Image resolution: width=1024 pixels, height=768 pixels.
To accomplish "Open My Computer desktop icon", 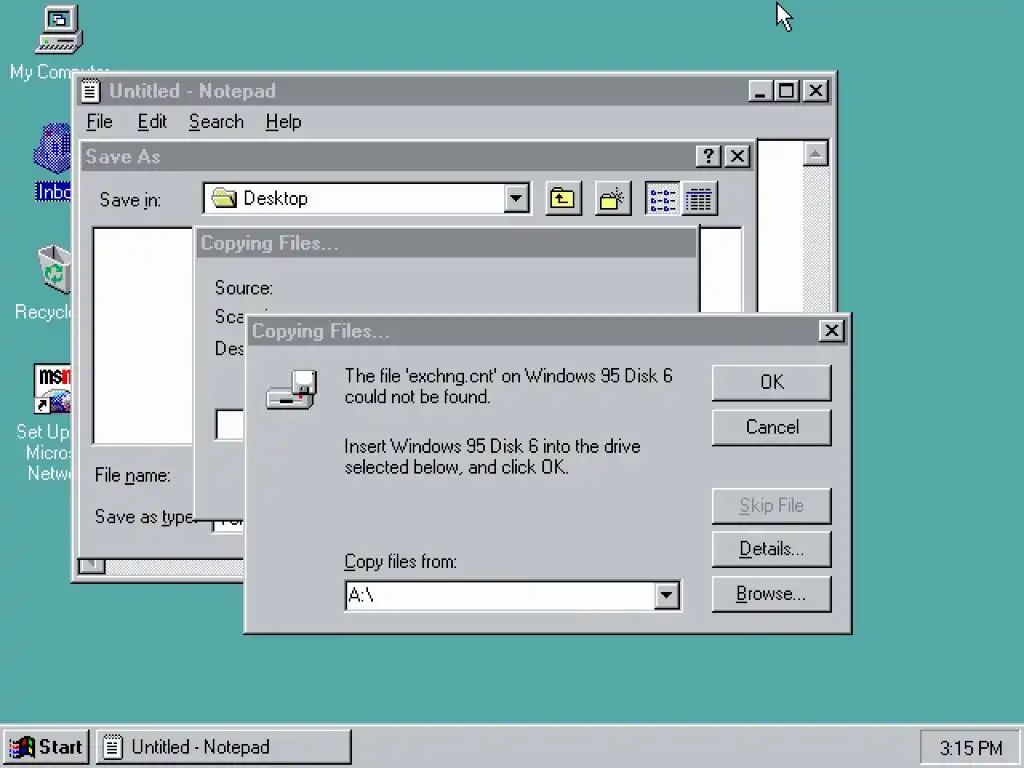I will 59,29.
